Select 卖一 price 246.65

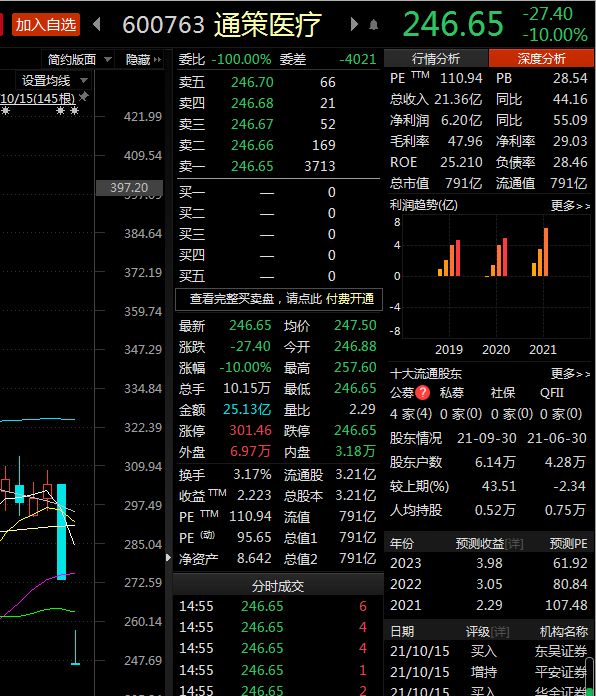pyautogui.click(x=252, y=166)
